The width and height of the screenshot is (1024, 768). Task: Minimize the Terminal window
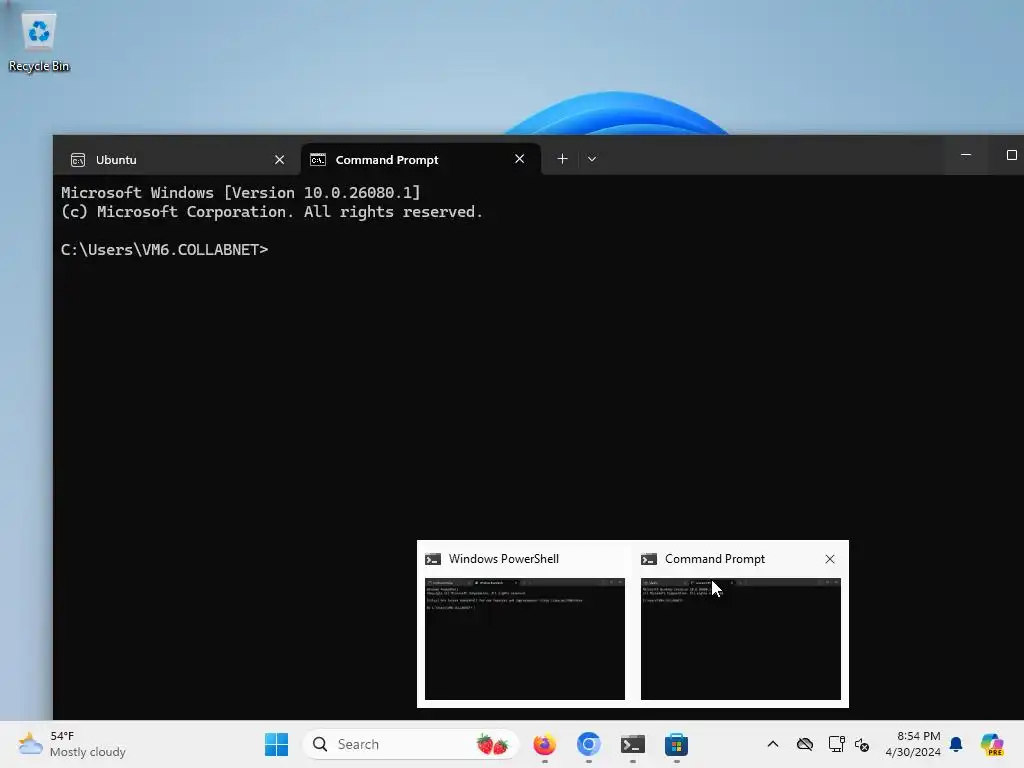[966, 155]
